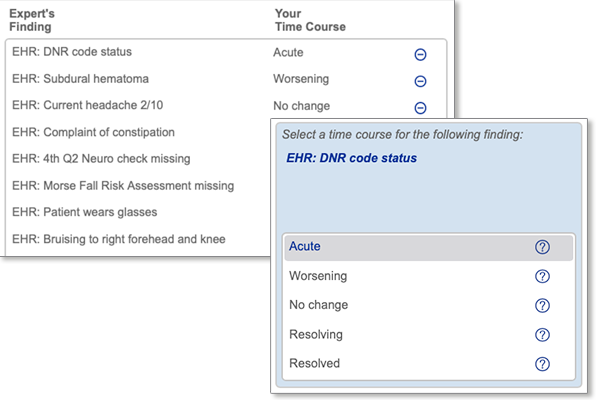
Task: Select Acute in time course list
Action: pos(429,247)
